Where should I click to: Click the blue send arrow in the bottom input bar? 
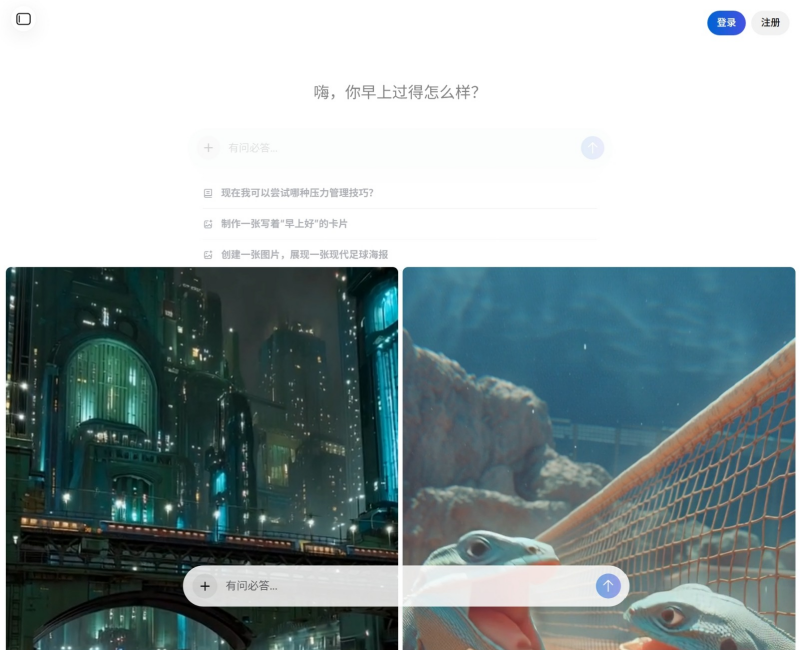(607, 586)
